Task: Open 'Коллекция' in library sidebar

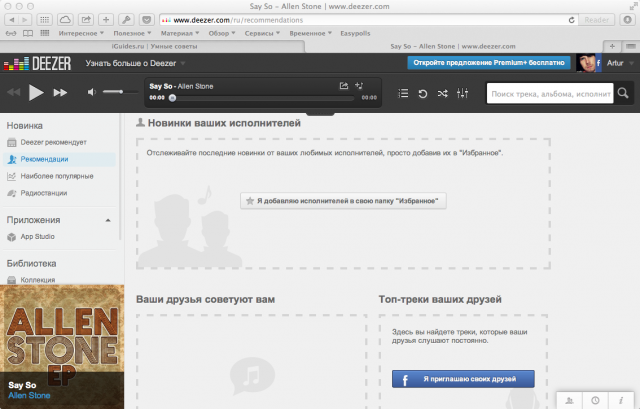Action: [x=38, y=280]
